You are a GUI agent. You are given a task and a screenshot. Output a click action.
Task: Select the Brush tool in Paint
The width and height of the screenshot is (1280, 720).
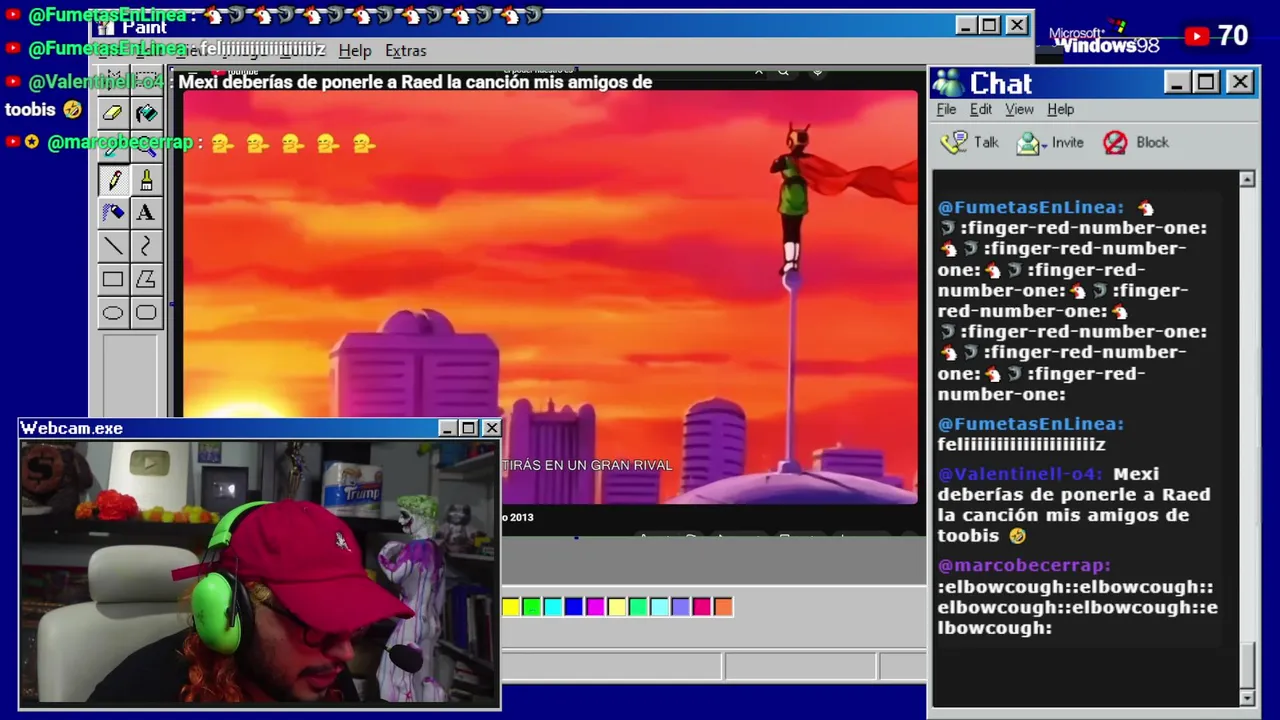pyautogui.click(x=146, y=180)
